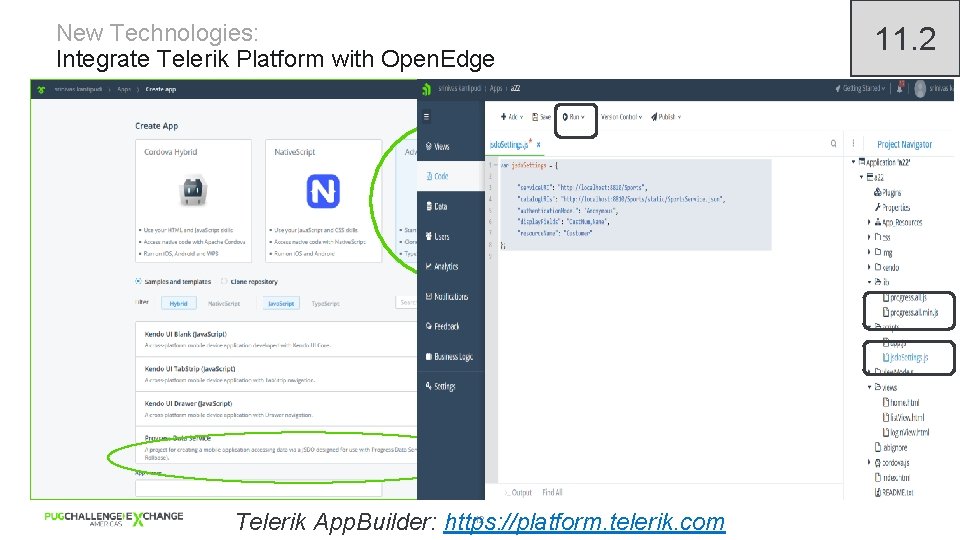Open Business Logic in the sidebar
The image size is (960, 540).
pos(451,356)
